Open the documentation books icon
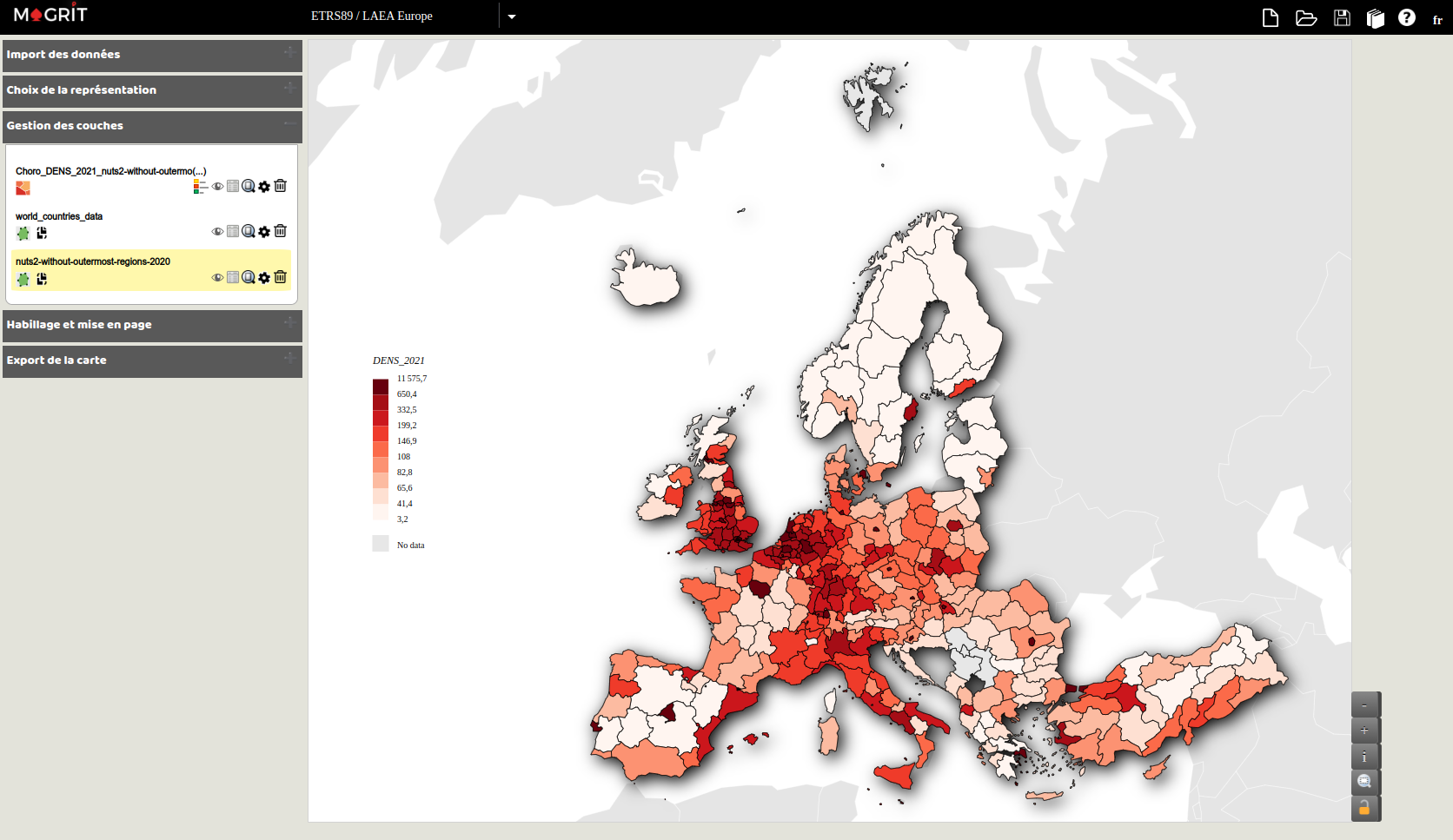Screen dimensions: 1453x840 (1375, 18)
